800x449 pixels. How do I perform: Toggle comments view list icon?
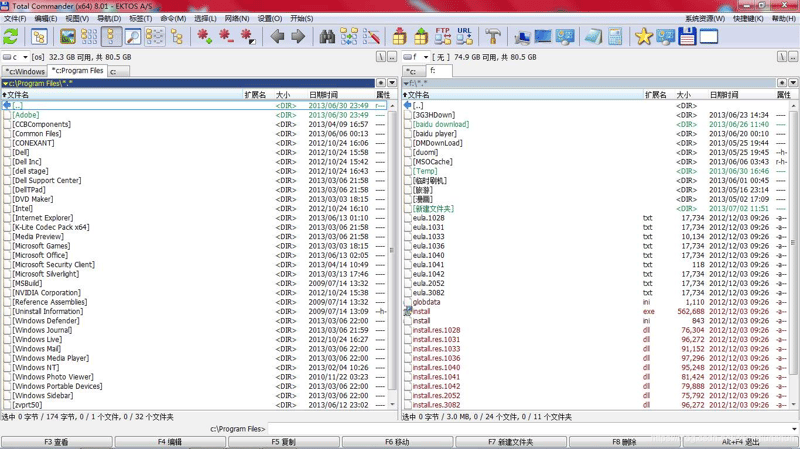point(155,37)
